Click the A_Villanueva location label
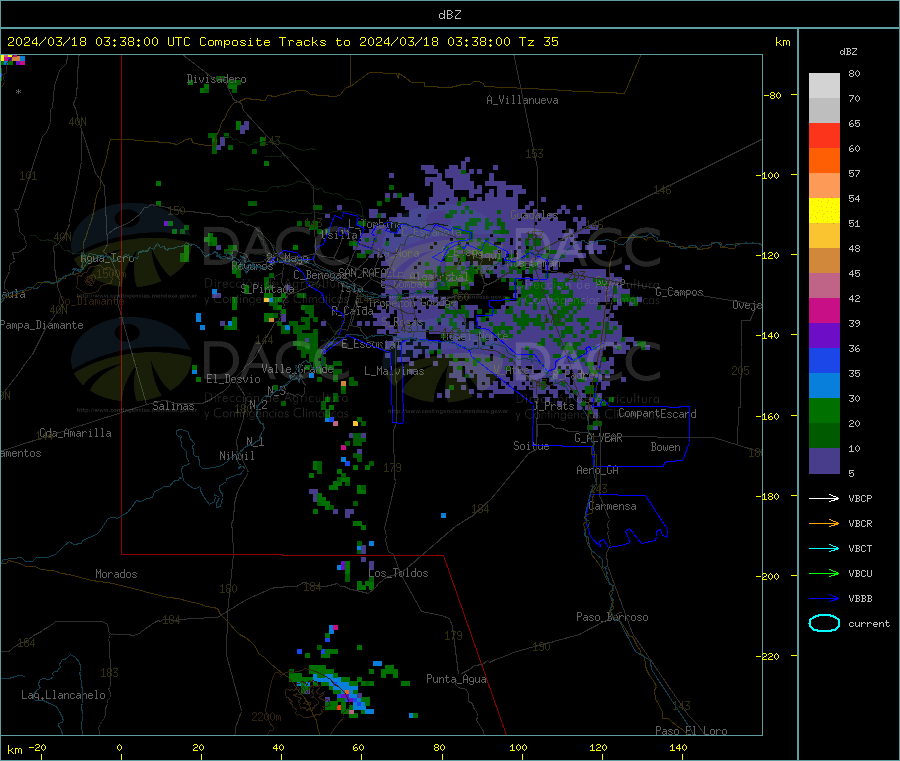 point(522,100)
